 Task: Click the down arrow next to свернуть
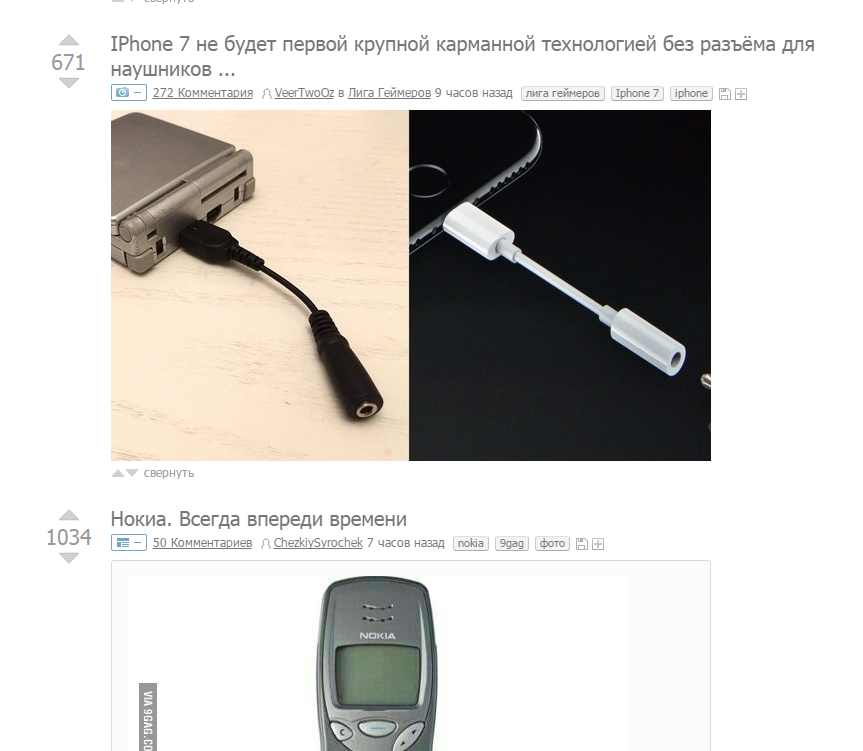132,473
